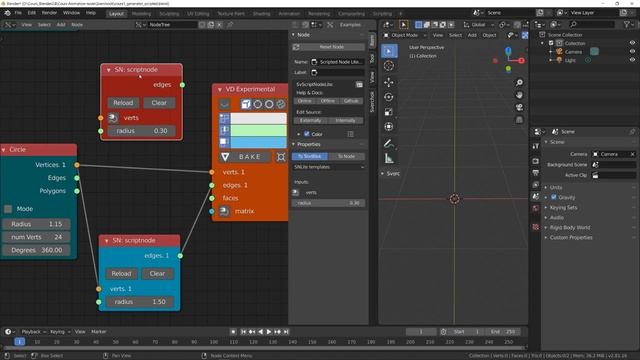The width and height of the screenshot is (640, 360).
Task: Click the BAKE button
Action: (246, 157)
